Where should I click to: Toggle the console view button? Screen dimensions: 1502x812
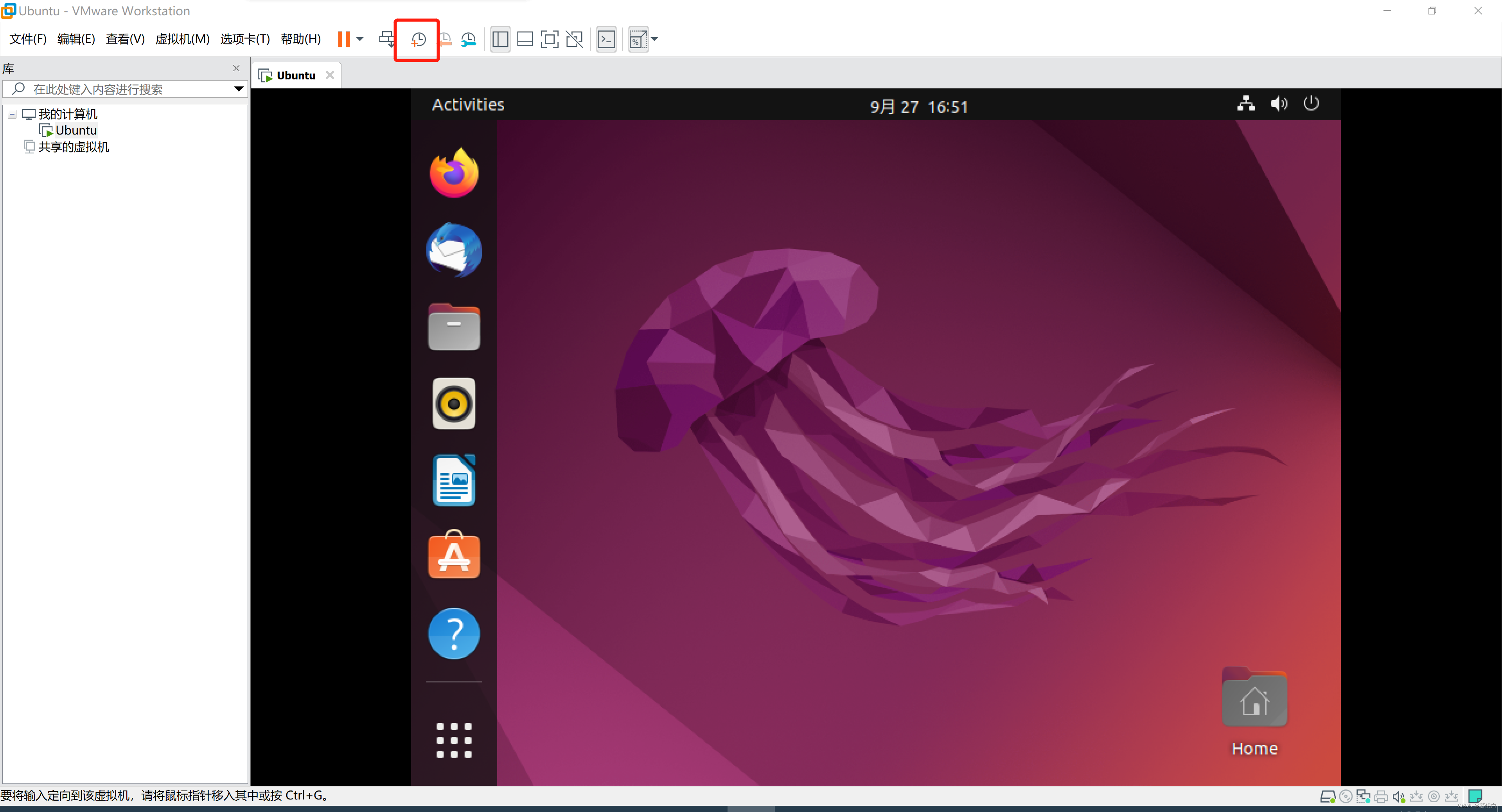606,39
